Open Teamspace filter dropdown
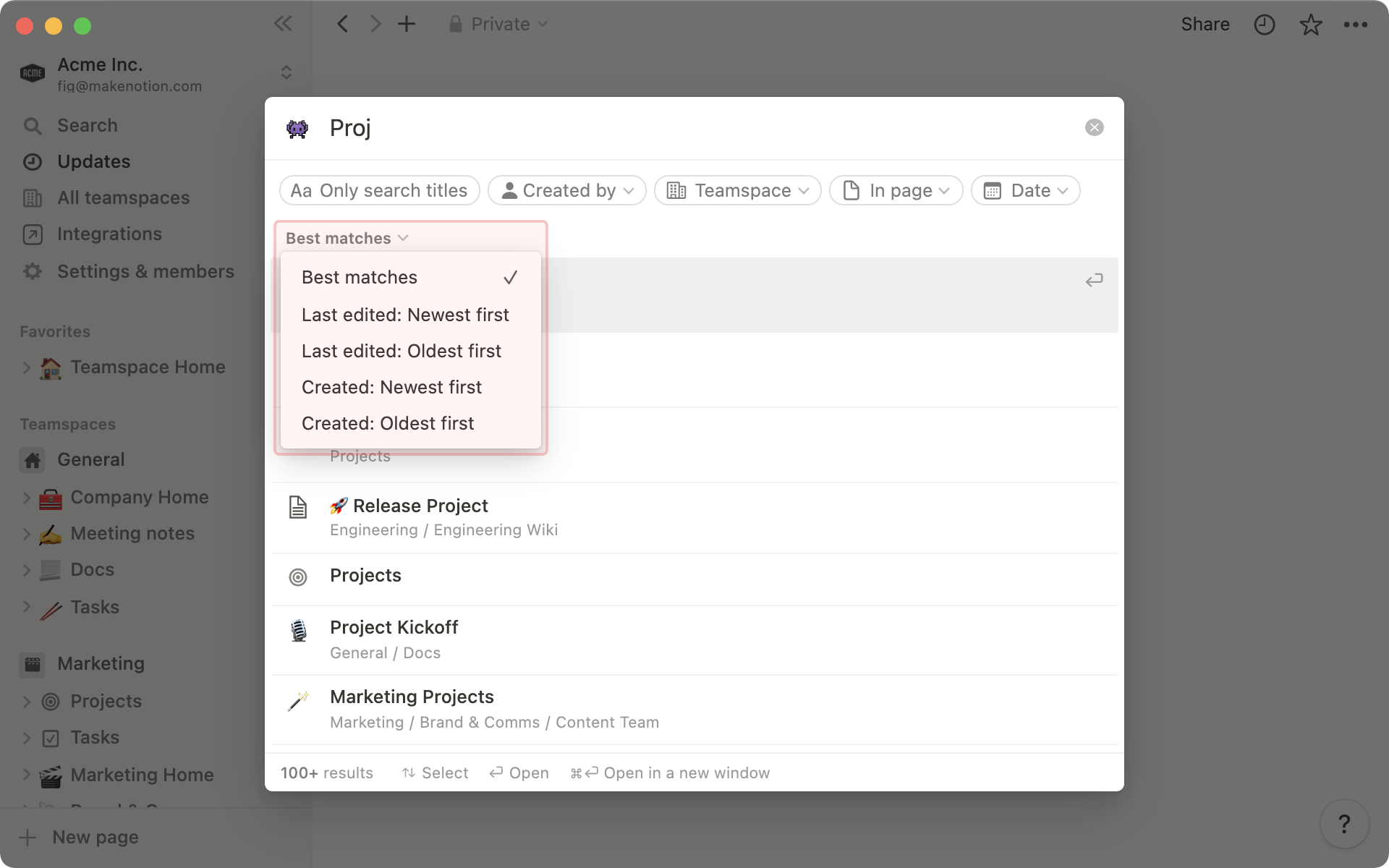This screenshot has height=868, width=1389. [x=737, y=190]
